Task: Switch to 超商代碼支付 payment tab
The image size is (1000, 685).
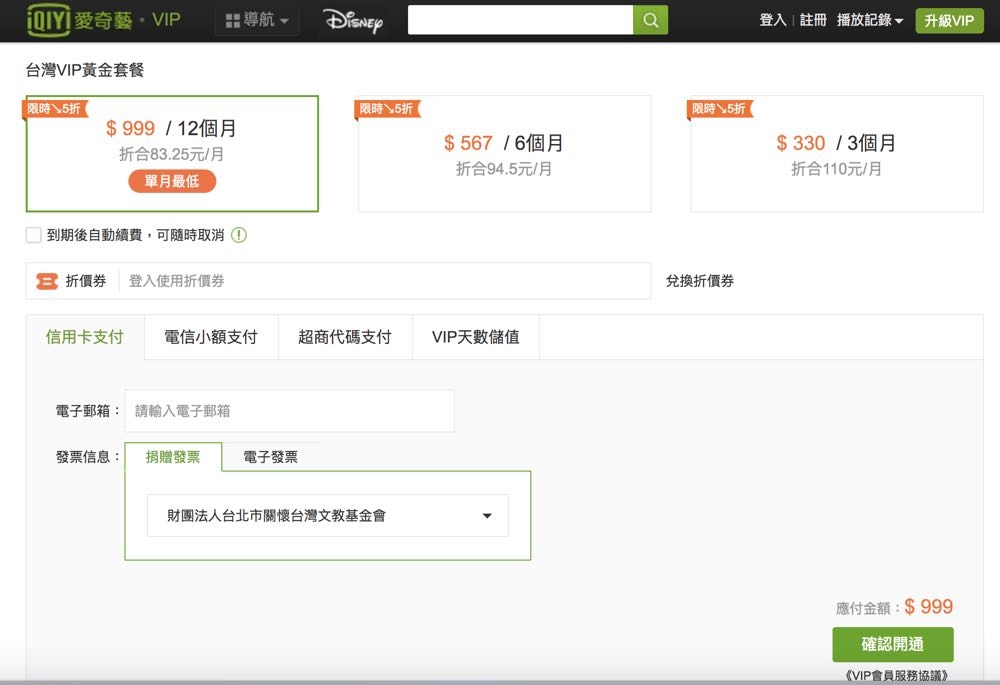Action: coord(344,337)
